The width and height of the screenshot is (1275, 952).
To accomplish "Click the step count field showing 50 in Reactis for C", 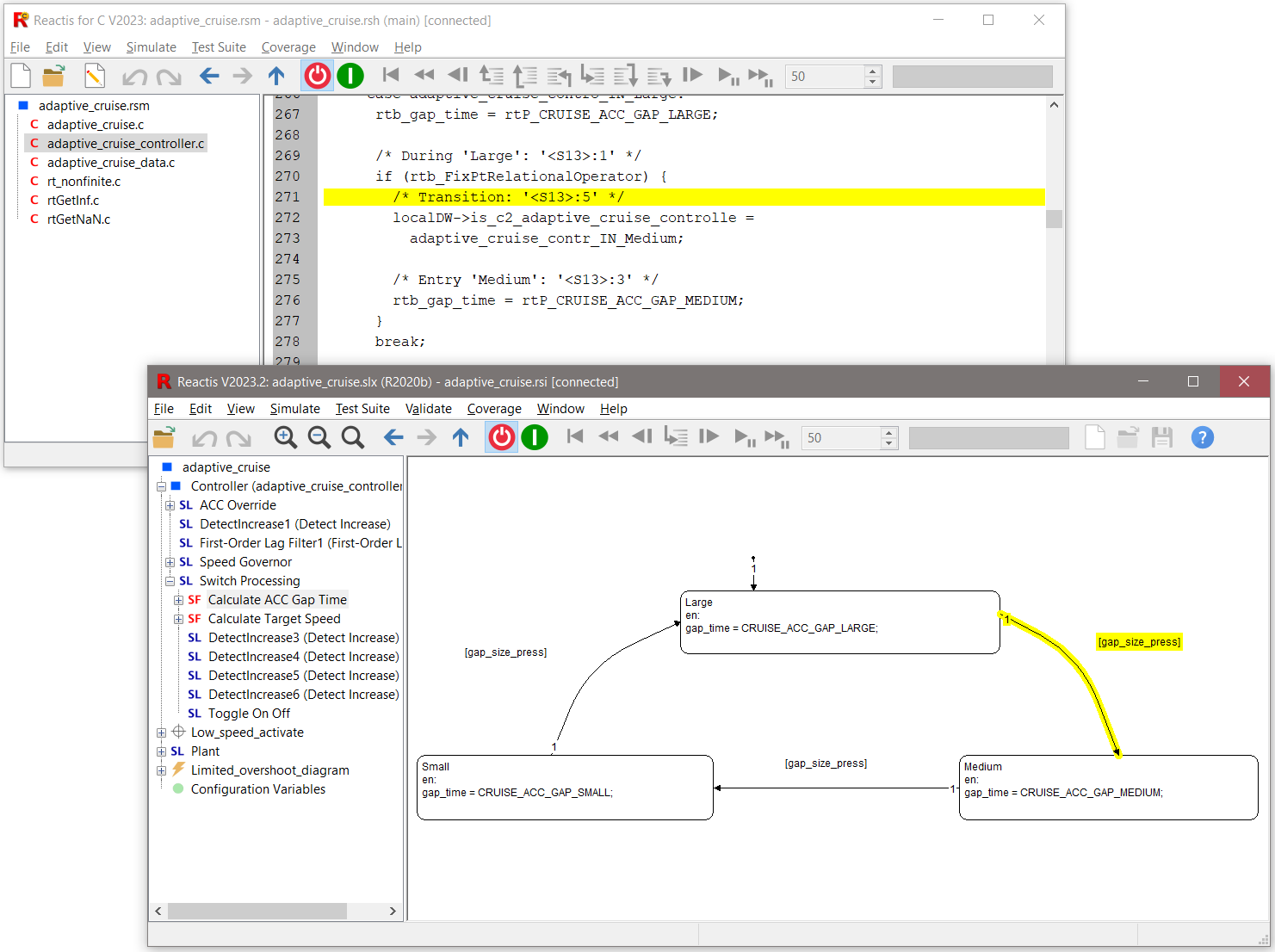I will tap(825, 76).
